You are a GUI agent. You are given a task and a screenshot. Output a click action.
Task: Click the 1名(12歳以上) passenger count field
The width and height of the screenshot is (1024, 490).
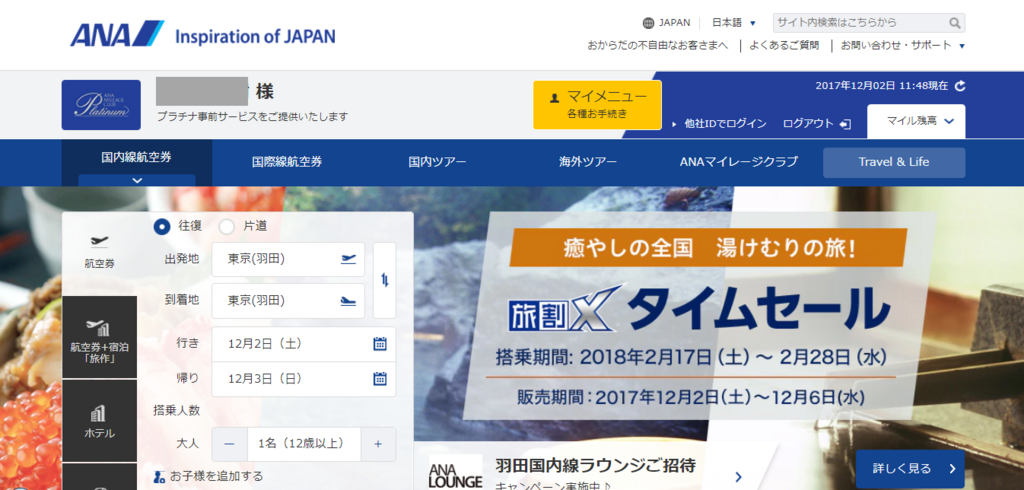(x=304, y=444)
